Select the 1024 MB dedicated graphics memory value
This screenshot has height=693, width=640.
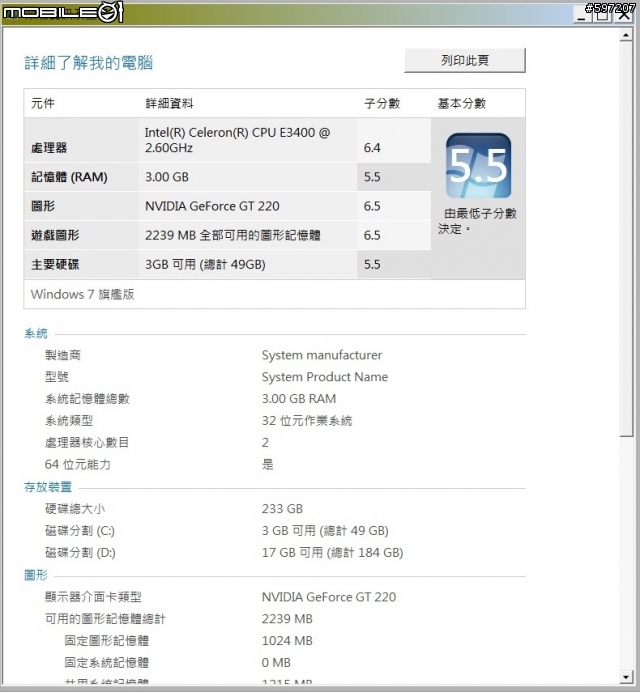click(287, 641)
